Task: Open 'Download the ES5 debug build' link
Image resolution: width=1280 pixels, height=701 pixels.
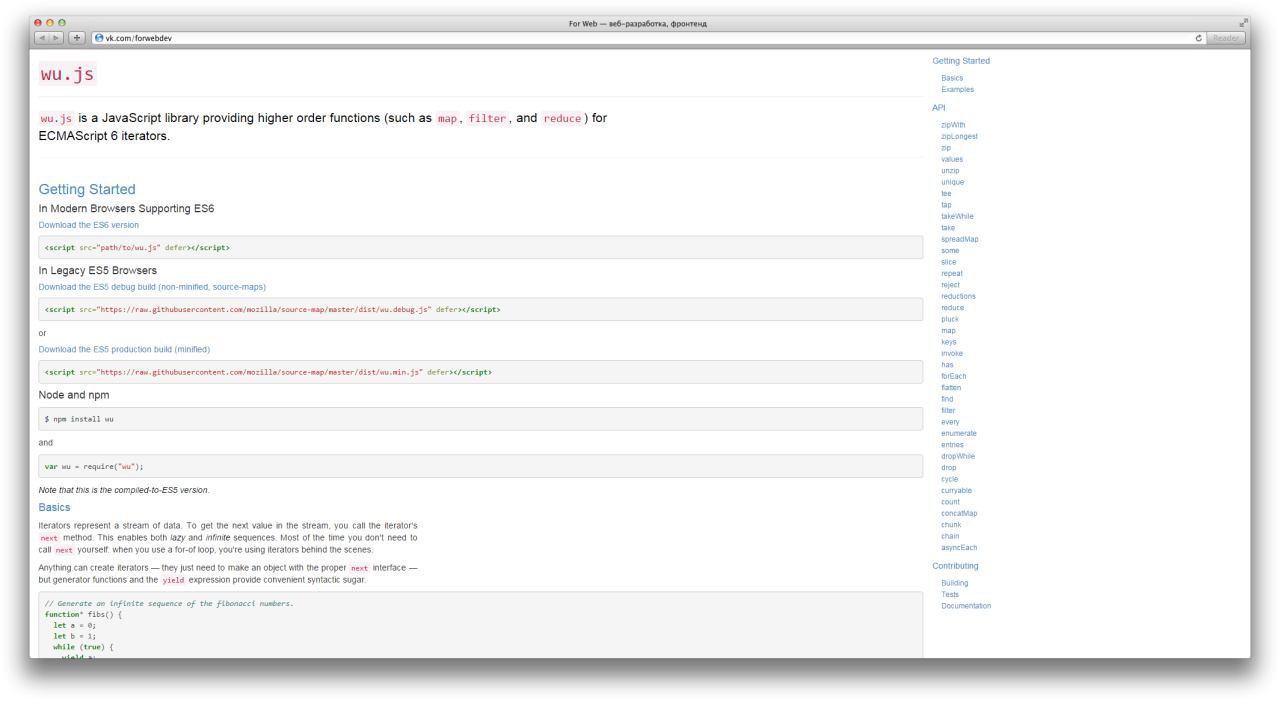Action: tap(152, 287)
